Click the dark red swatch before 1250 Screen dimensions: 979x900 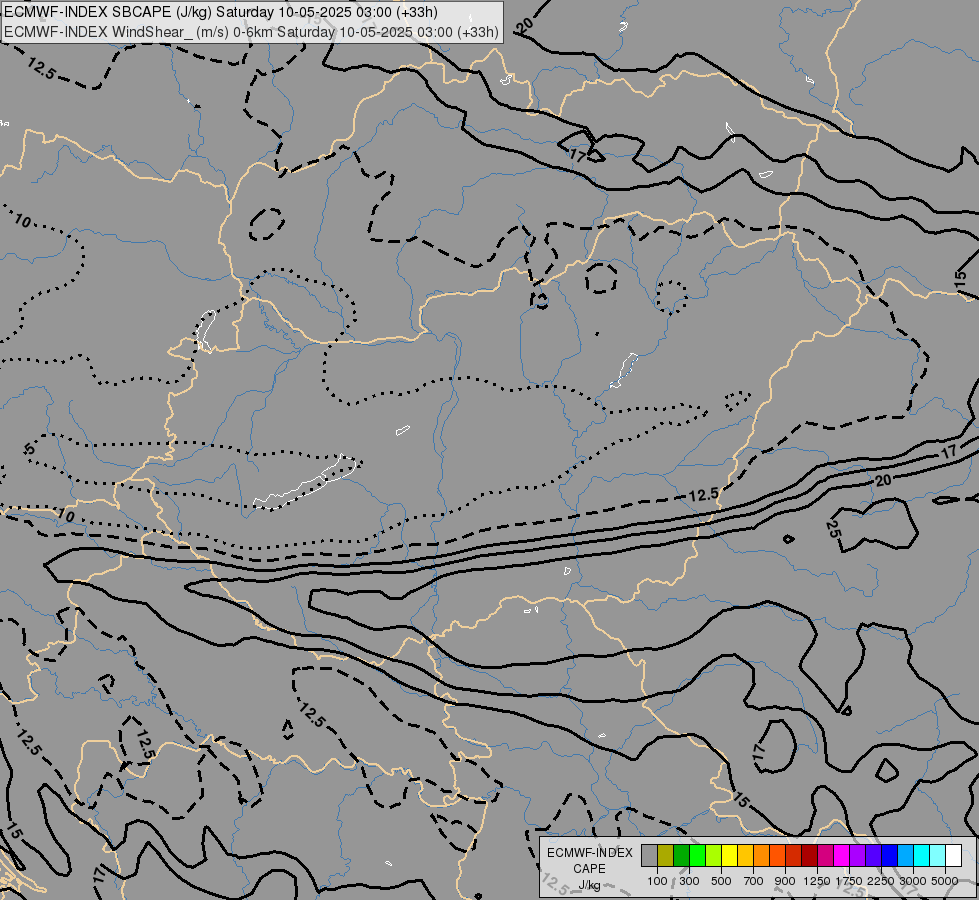(809, 855)
